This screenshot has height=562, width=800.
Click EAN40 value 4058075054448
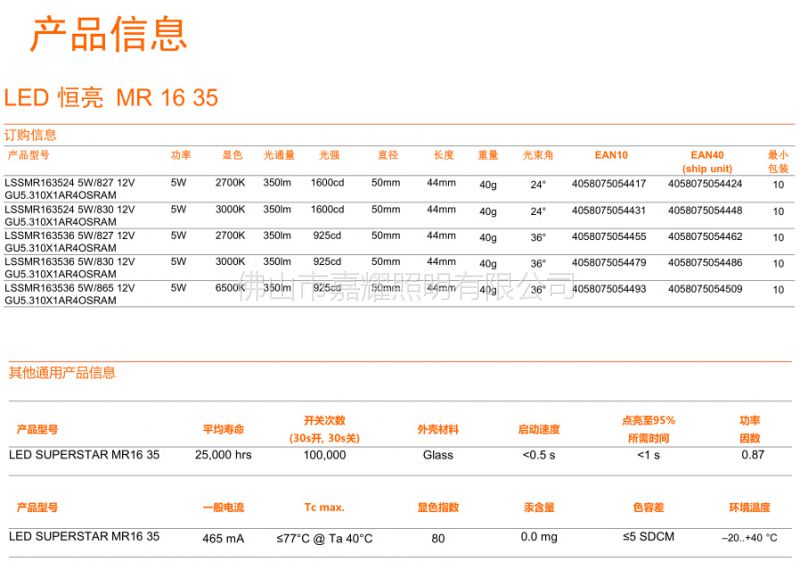pos(705,210)
